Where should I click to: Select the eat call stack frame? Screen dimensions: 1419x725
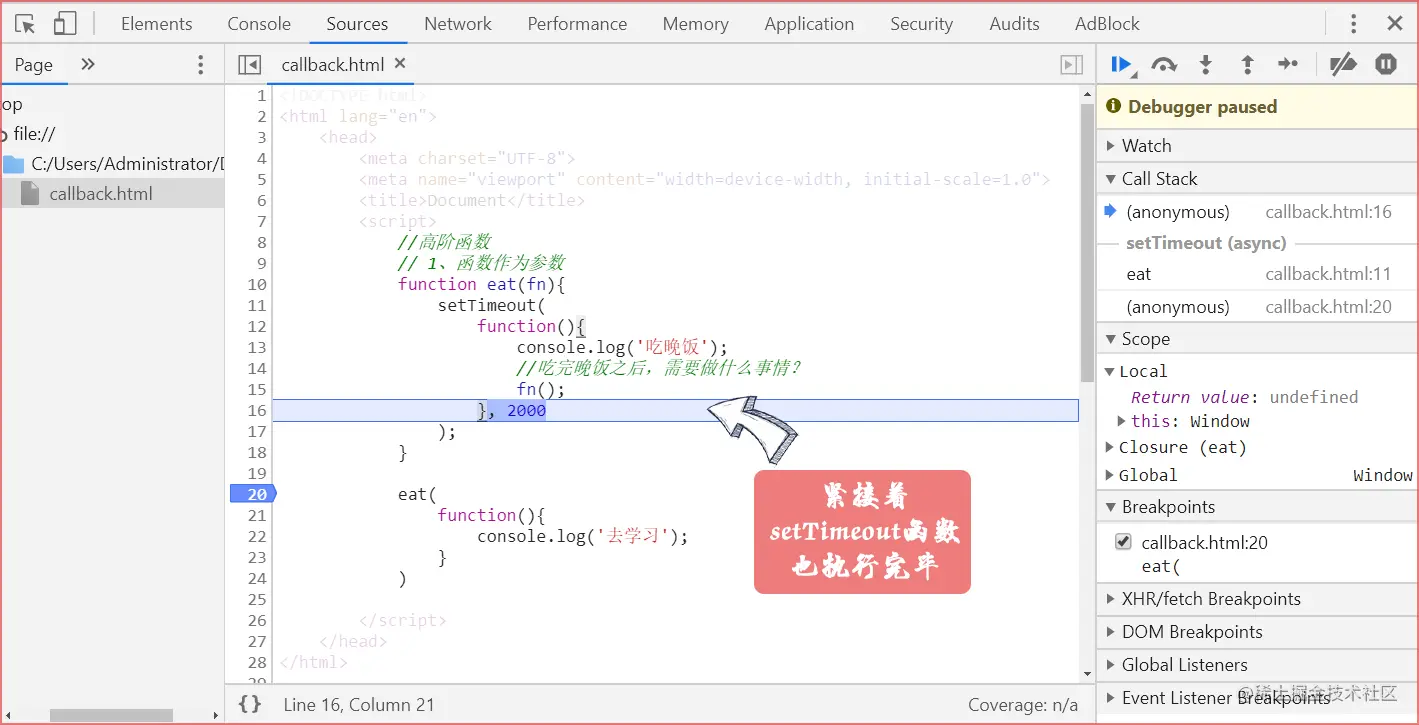coord(1258,274)
